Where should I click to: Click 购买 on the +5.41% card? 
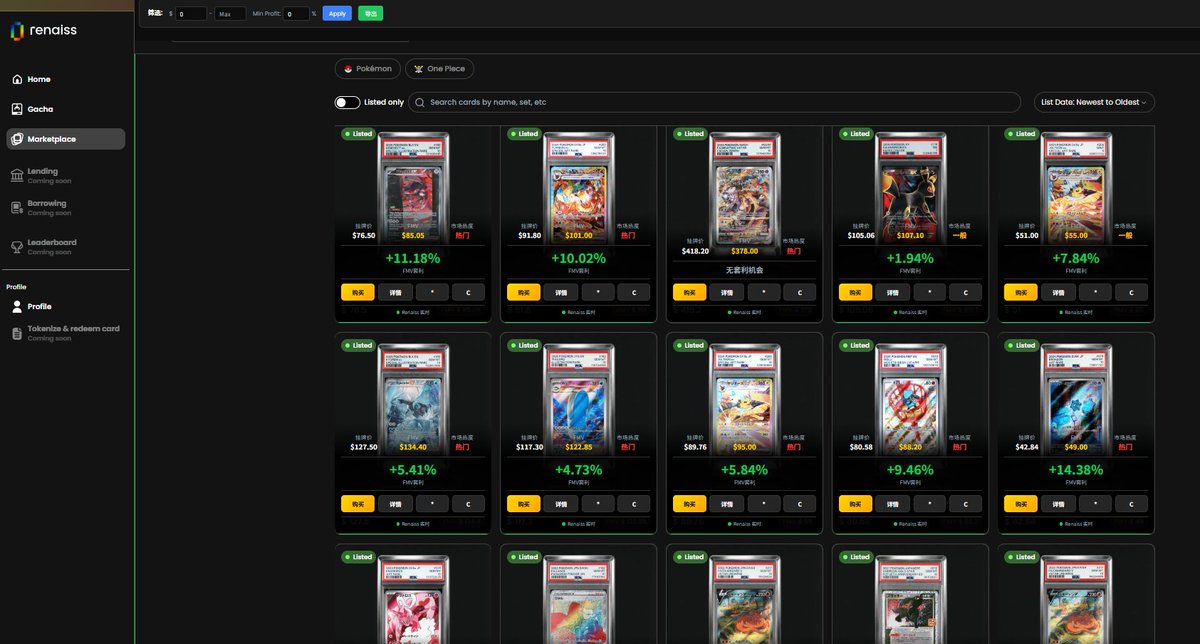click(358, 504)
